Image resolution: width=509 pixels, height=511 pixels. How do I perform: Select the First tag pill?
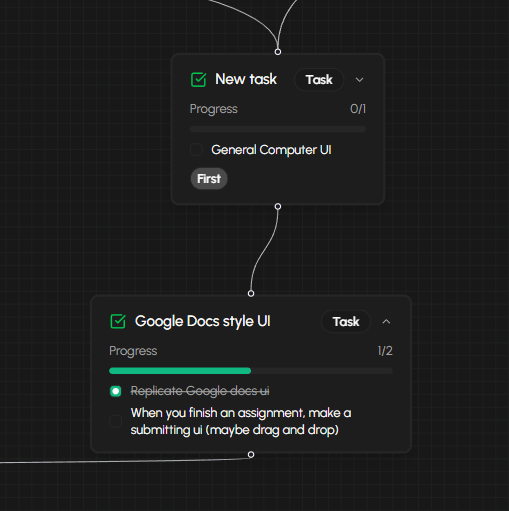coord(209,179)
